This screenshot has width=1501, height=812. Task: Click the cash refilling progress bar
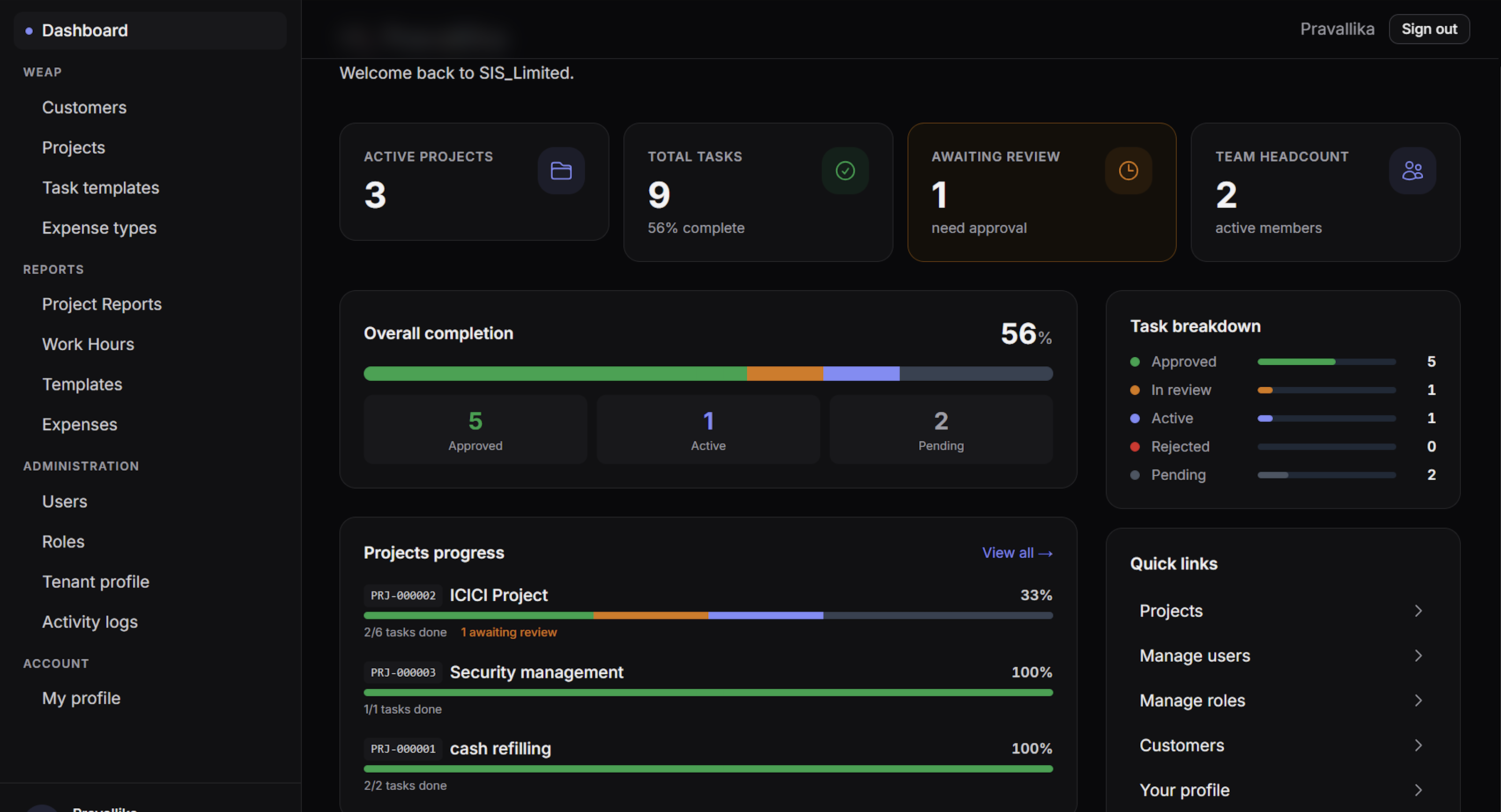point(708,769)
